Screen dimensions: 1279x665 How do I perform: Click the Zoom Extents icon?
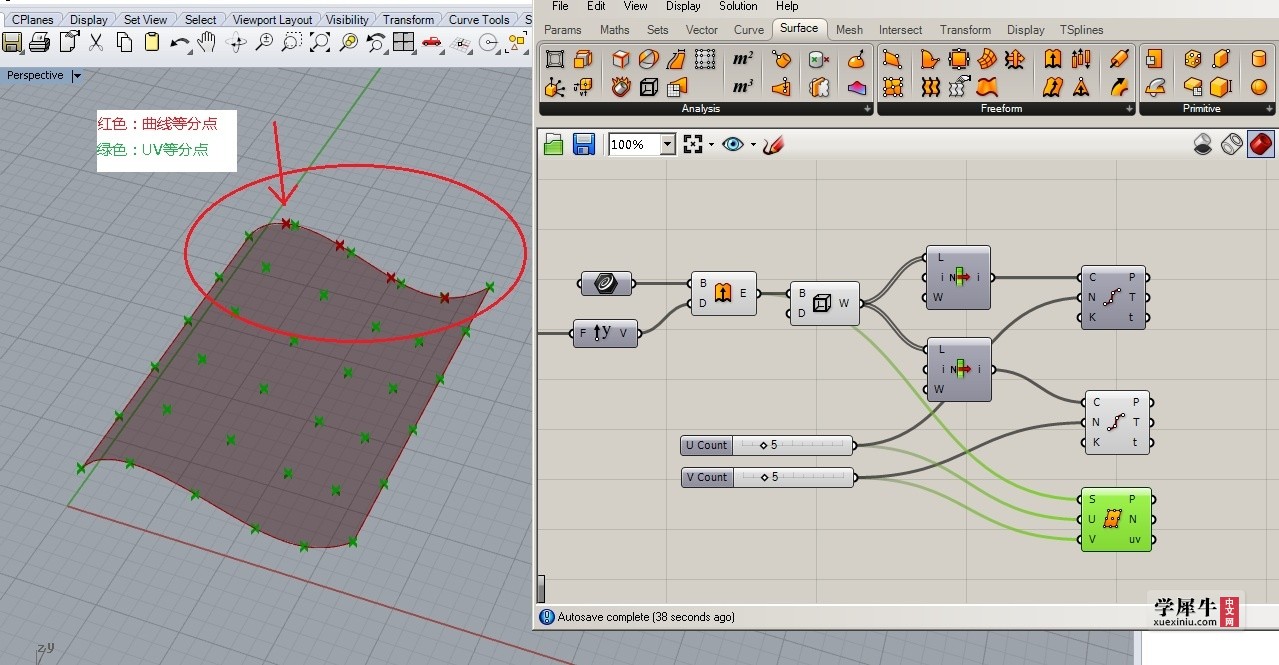[x=320, y=42]
